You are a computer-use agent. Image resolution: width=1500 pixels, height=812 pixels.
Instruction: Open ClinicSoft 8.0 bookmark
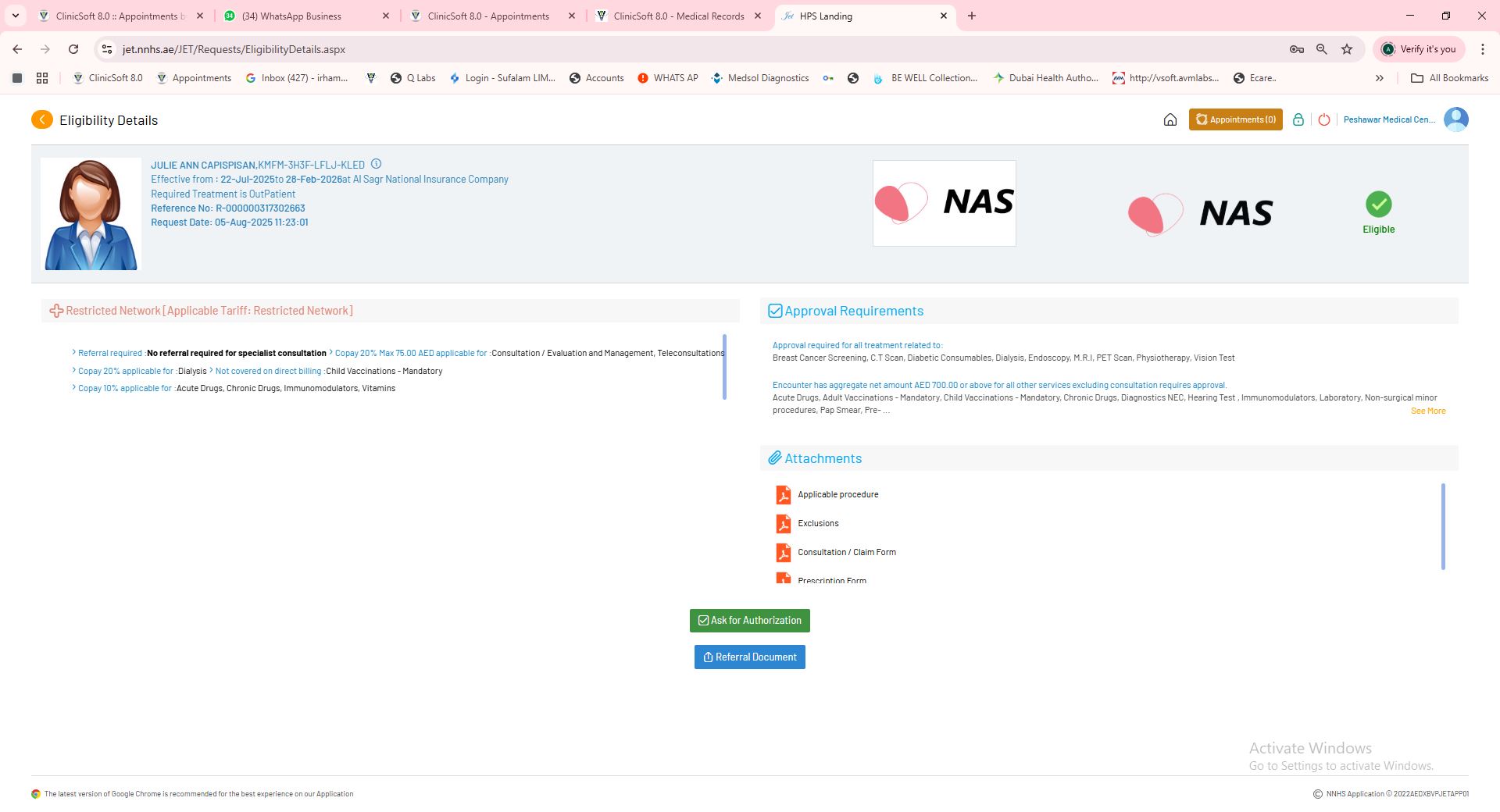pos(108,78)
